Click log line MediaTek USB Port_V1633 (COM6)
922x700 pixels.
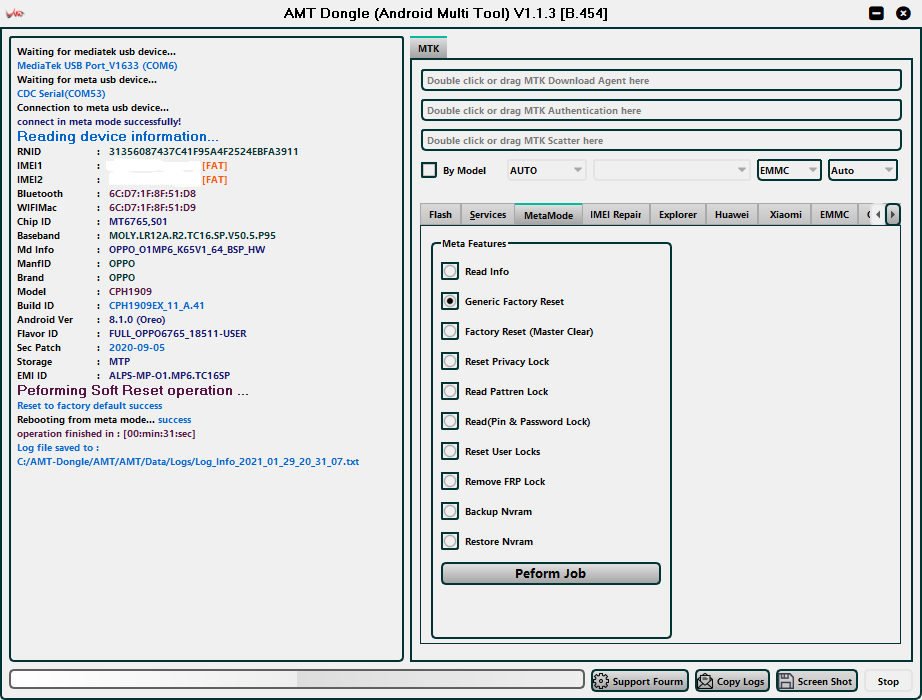97,65
